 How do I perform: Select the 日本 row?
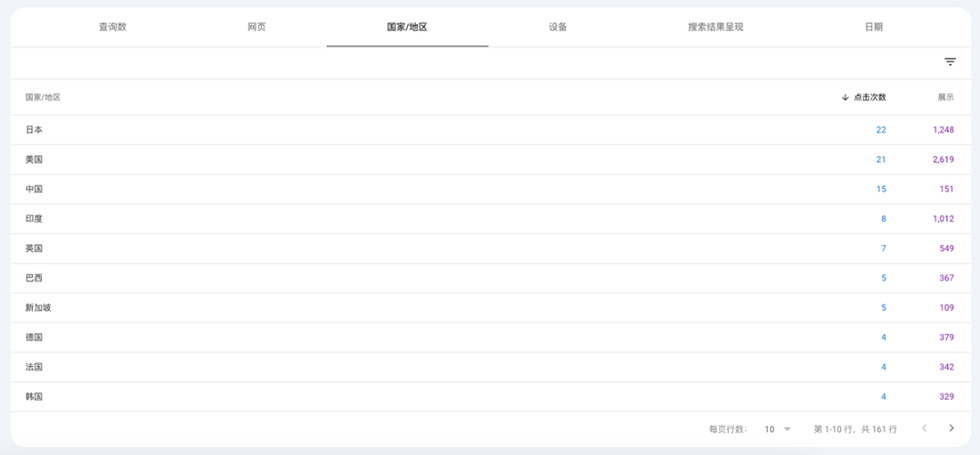coord(34,130)
